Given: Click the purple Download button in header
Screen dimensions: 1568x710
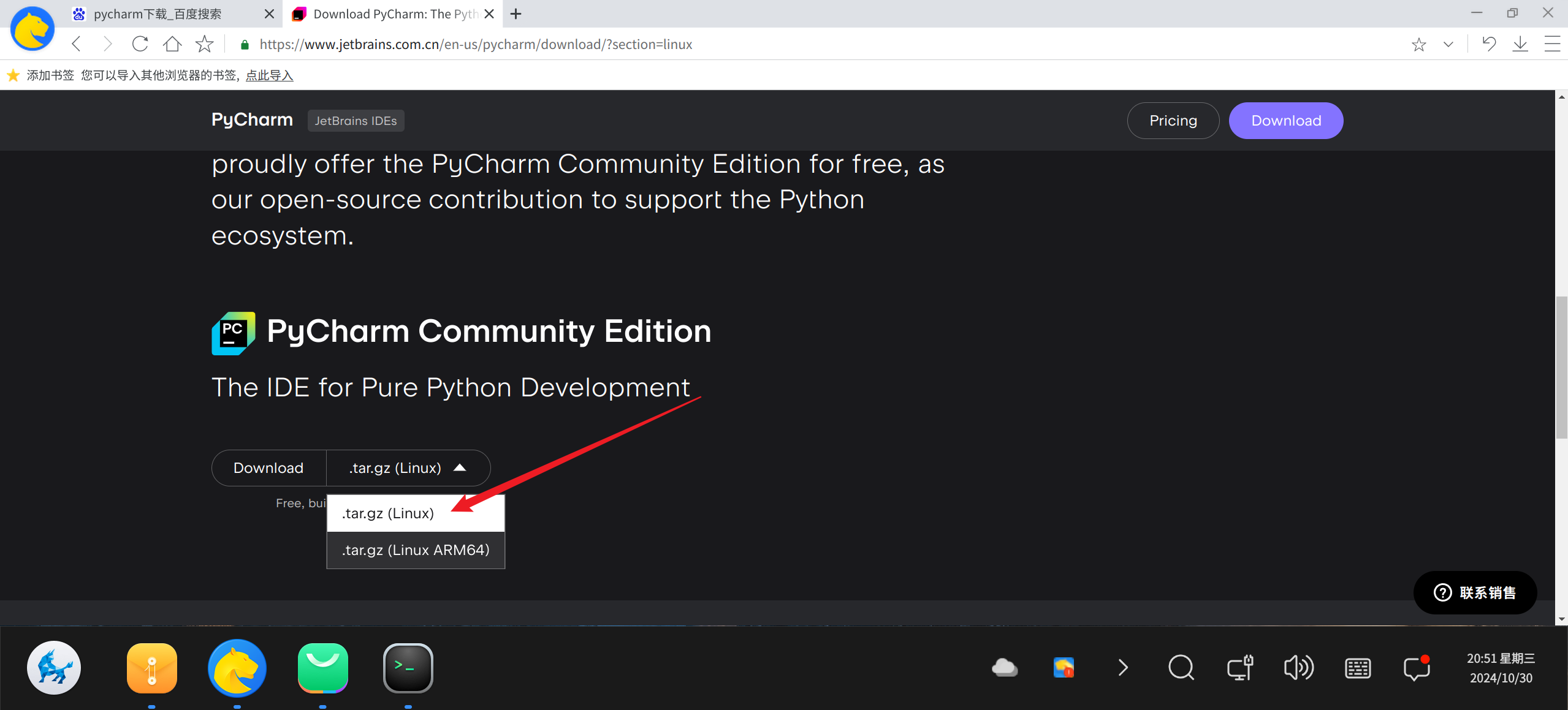Looking at the screenshot, I should (1286, 121).
